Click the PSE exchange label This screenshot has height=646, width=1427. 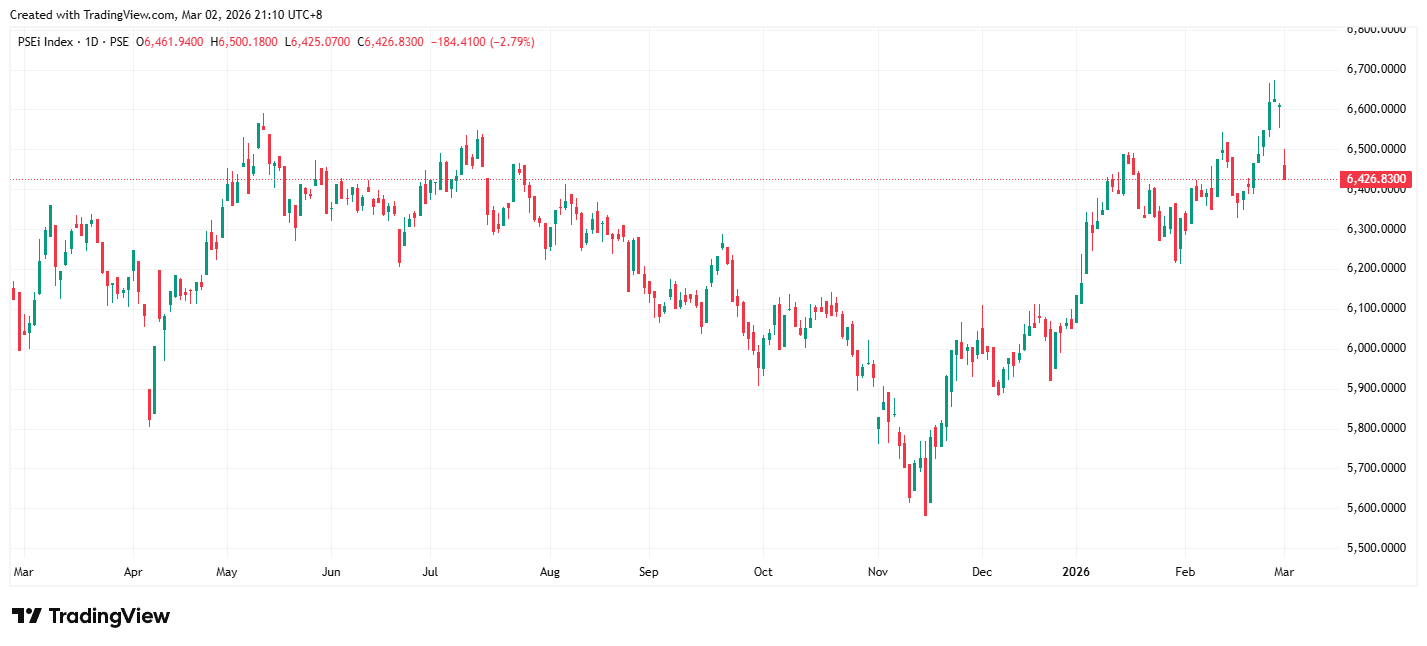click(118, 42)
